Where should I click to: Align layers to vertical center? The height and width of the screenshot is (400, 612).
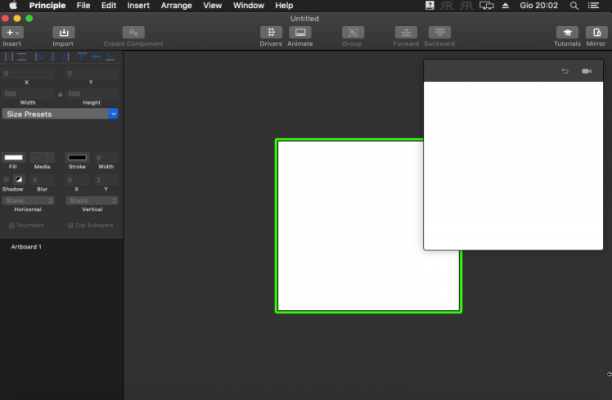[x=96, y=57]
